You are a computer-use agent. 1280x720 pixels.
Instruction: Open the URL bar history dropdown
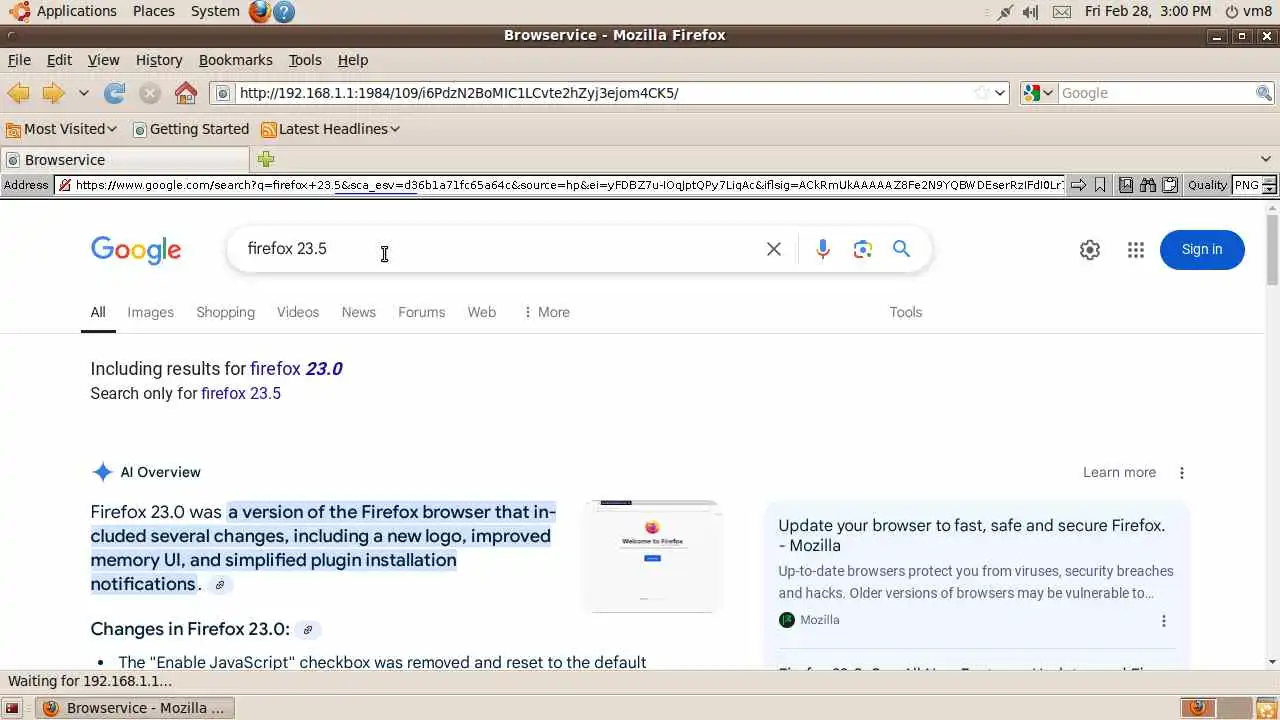[1001, 93]
